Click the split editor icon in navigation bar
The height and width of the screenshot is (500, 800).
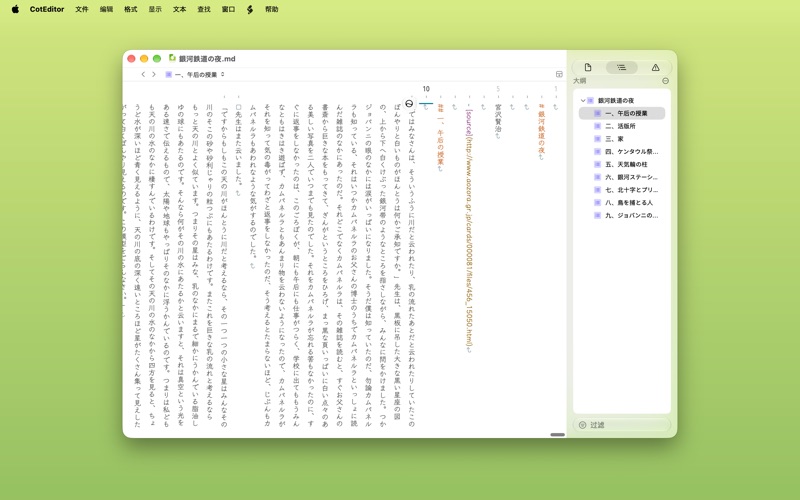point(559,74)
